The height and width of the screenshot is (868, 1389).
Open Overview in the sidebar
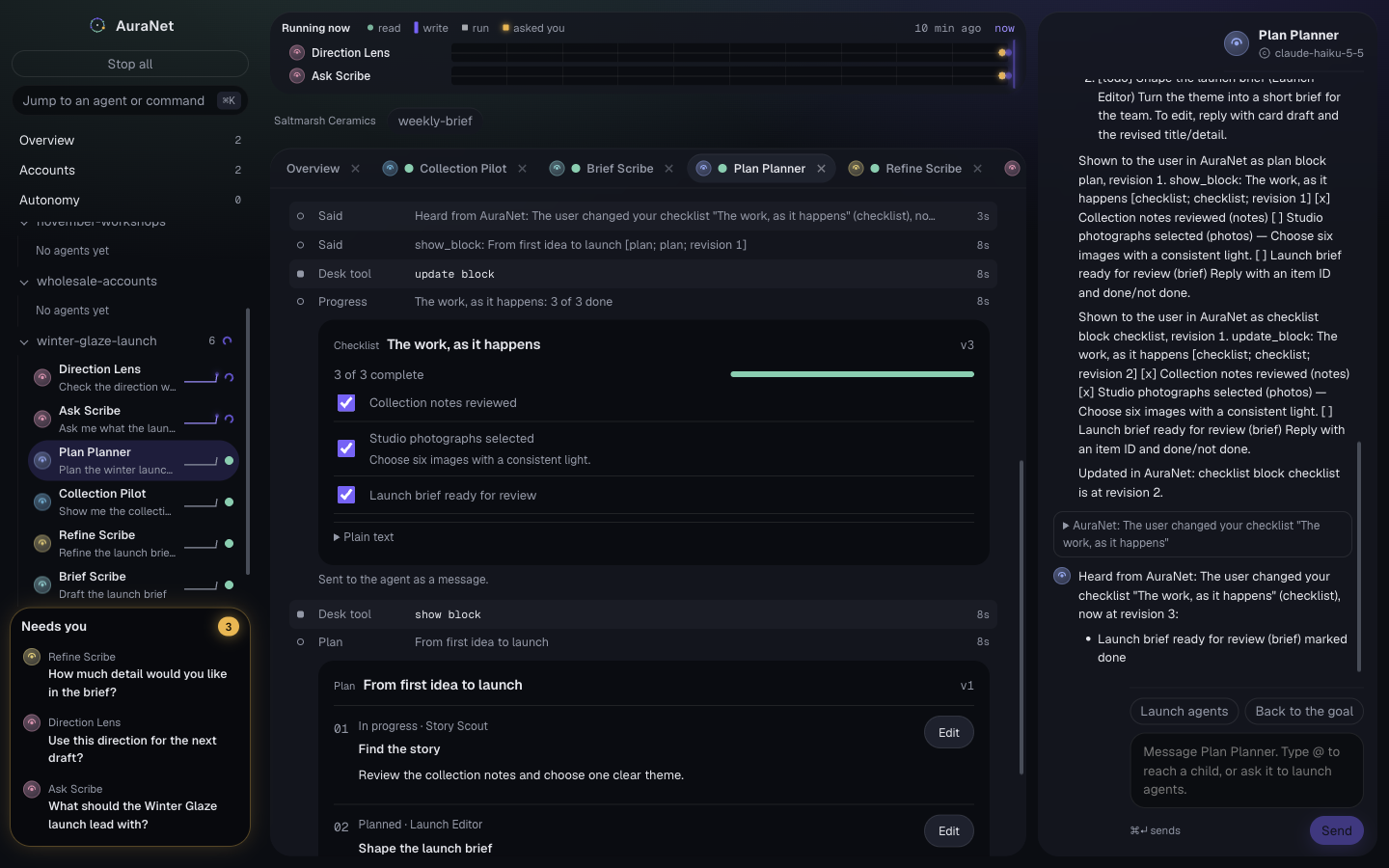(x=129, y=141)
